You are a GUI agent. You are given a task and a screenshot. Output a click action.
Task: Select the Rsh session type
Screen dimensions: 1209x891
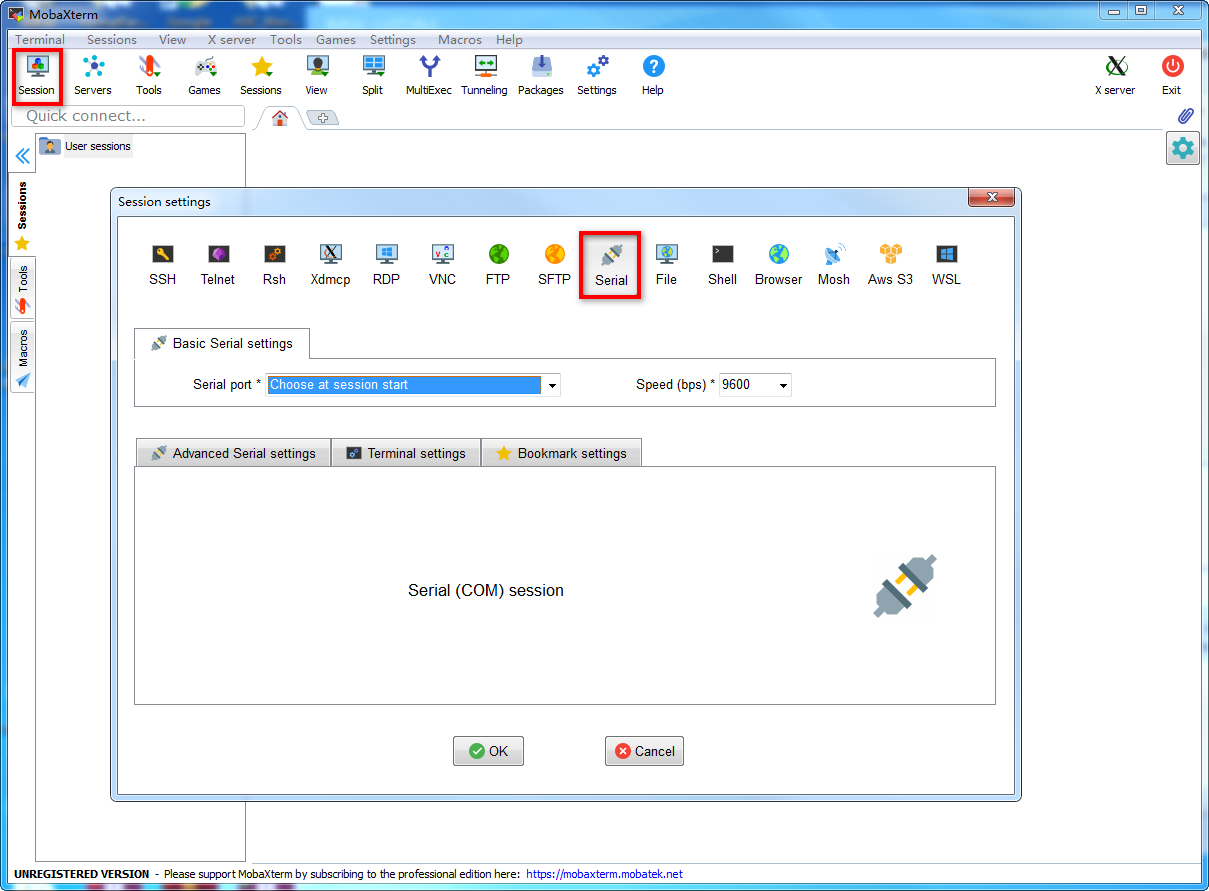(274, 265)
